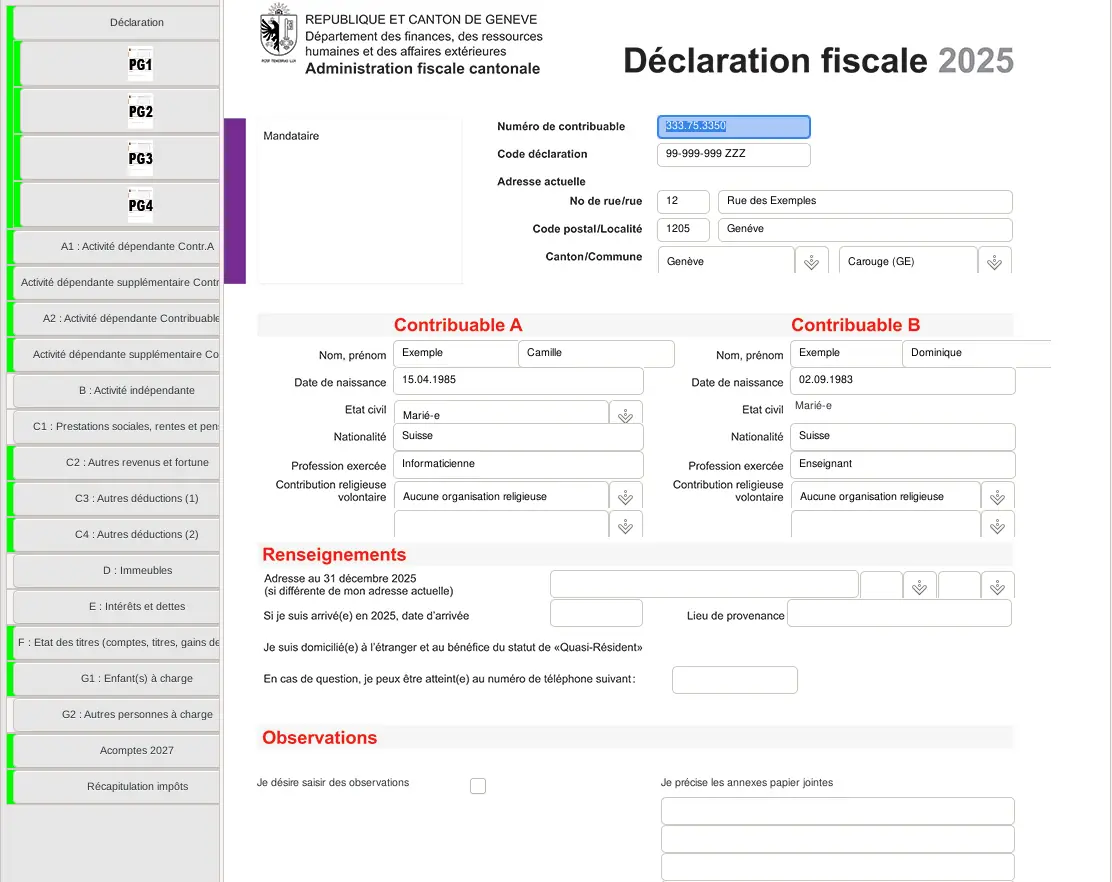Expand Etat civil dropdown for Contribuable A

625,413
